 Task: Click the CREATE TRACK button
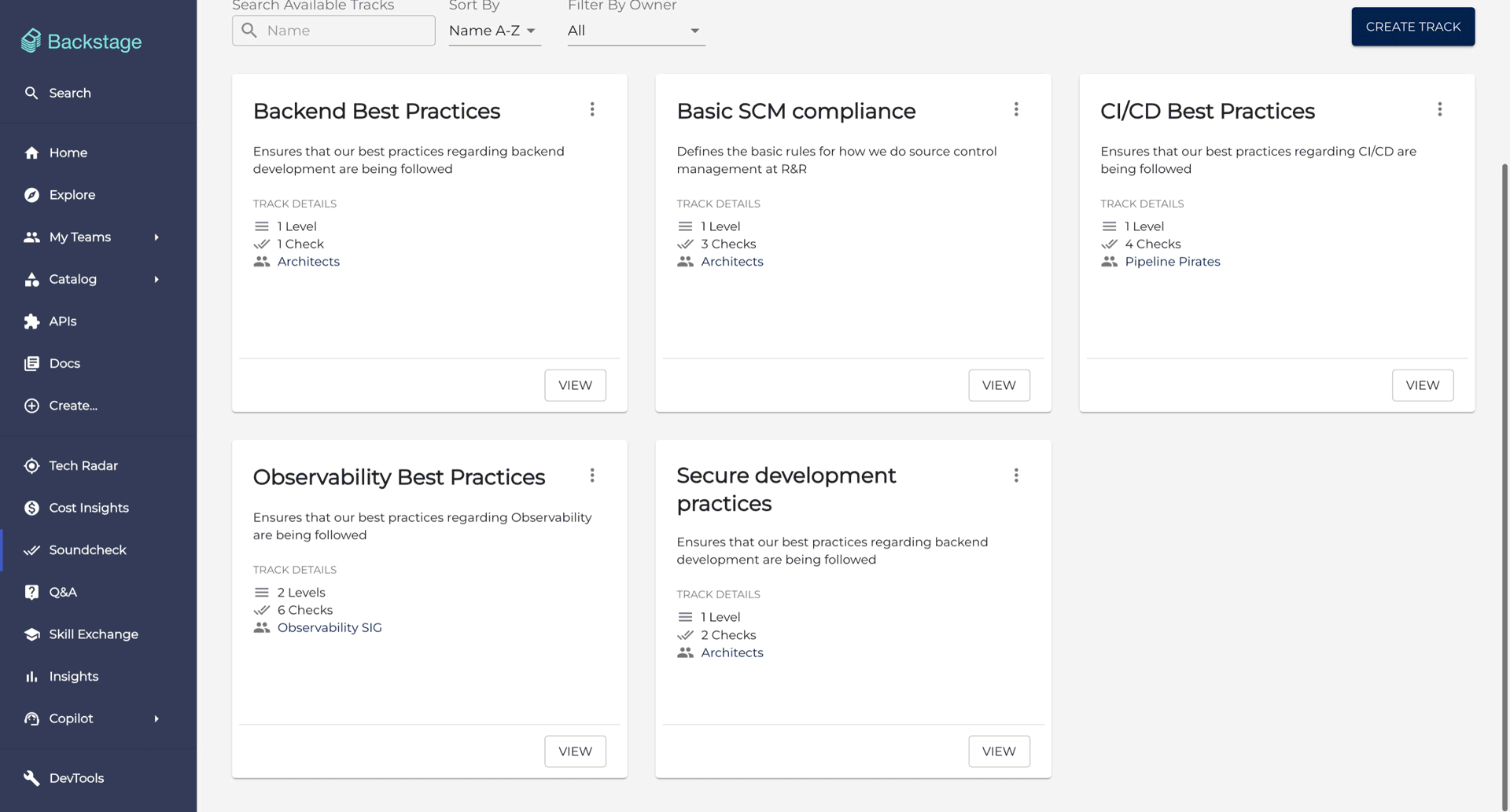1412,26
